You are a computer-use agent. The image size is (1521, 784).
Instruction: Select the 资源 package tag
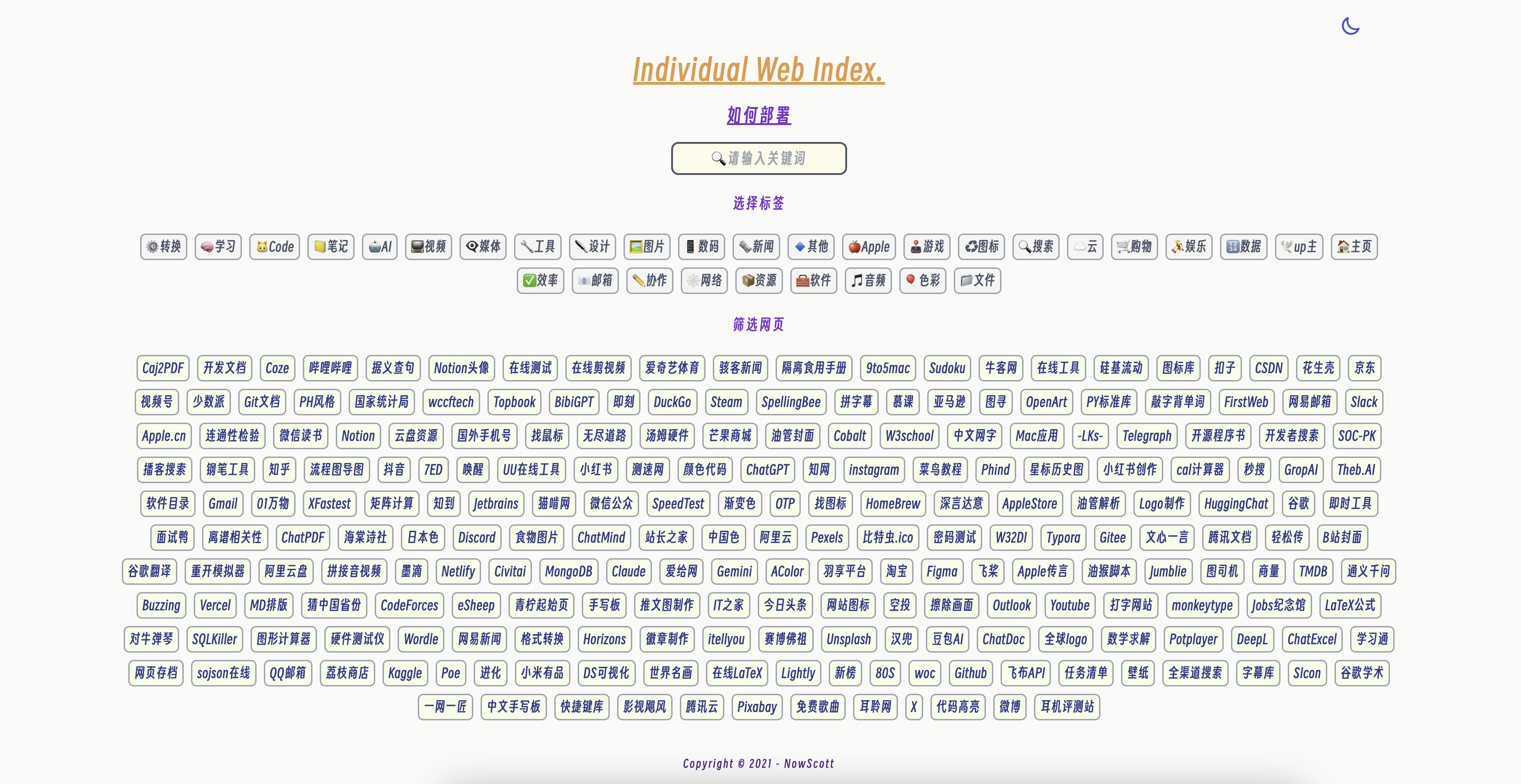(x=759, y=280)
